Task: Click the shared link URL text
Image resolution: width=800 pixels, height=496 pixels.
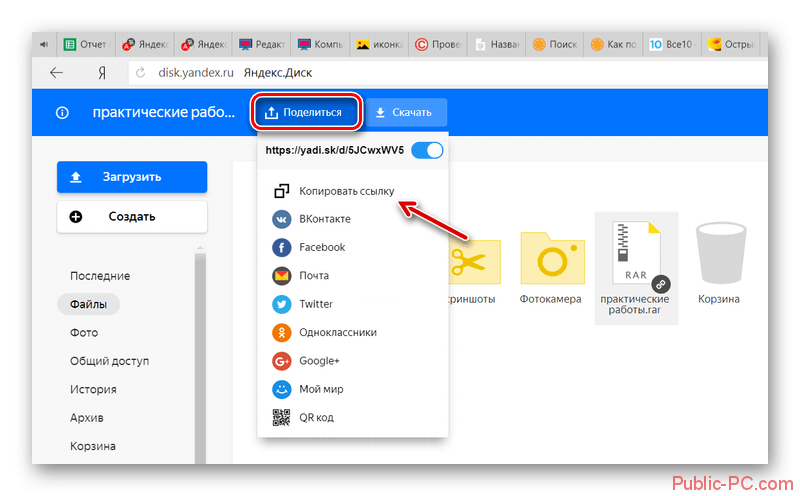Action: coord(335,151)
